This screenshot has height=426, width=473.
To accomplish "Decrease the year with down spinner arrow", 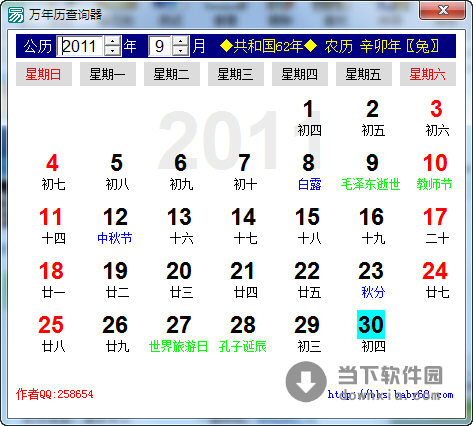I will [x=113, y=51].
